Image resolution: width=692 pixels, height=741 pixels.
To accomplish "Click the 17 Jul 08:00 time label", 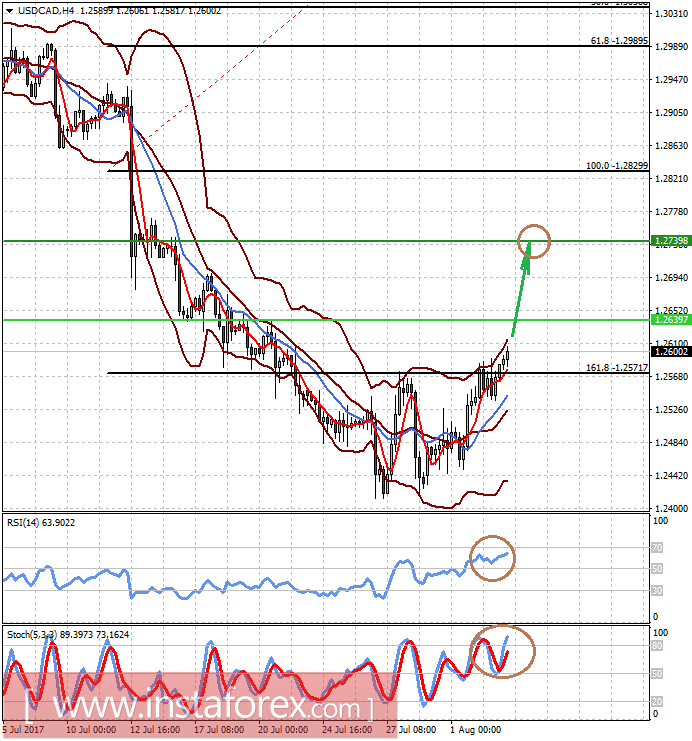I will (219, 730).
